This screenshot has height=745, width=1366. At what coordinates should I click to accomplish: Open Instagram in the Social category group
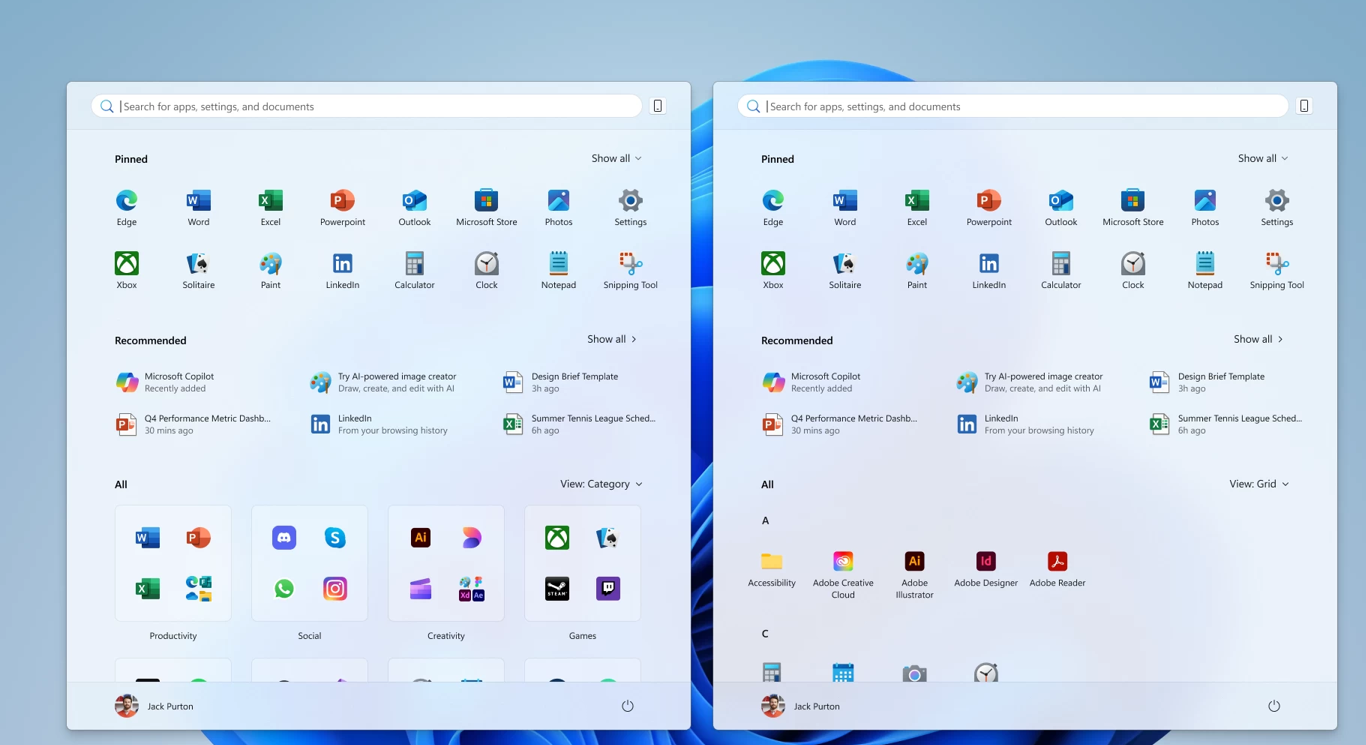pyautogui.click(x=335, y=589)
